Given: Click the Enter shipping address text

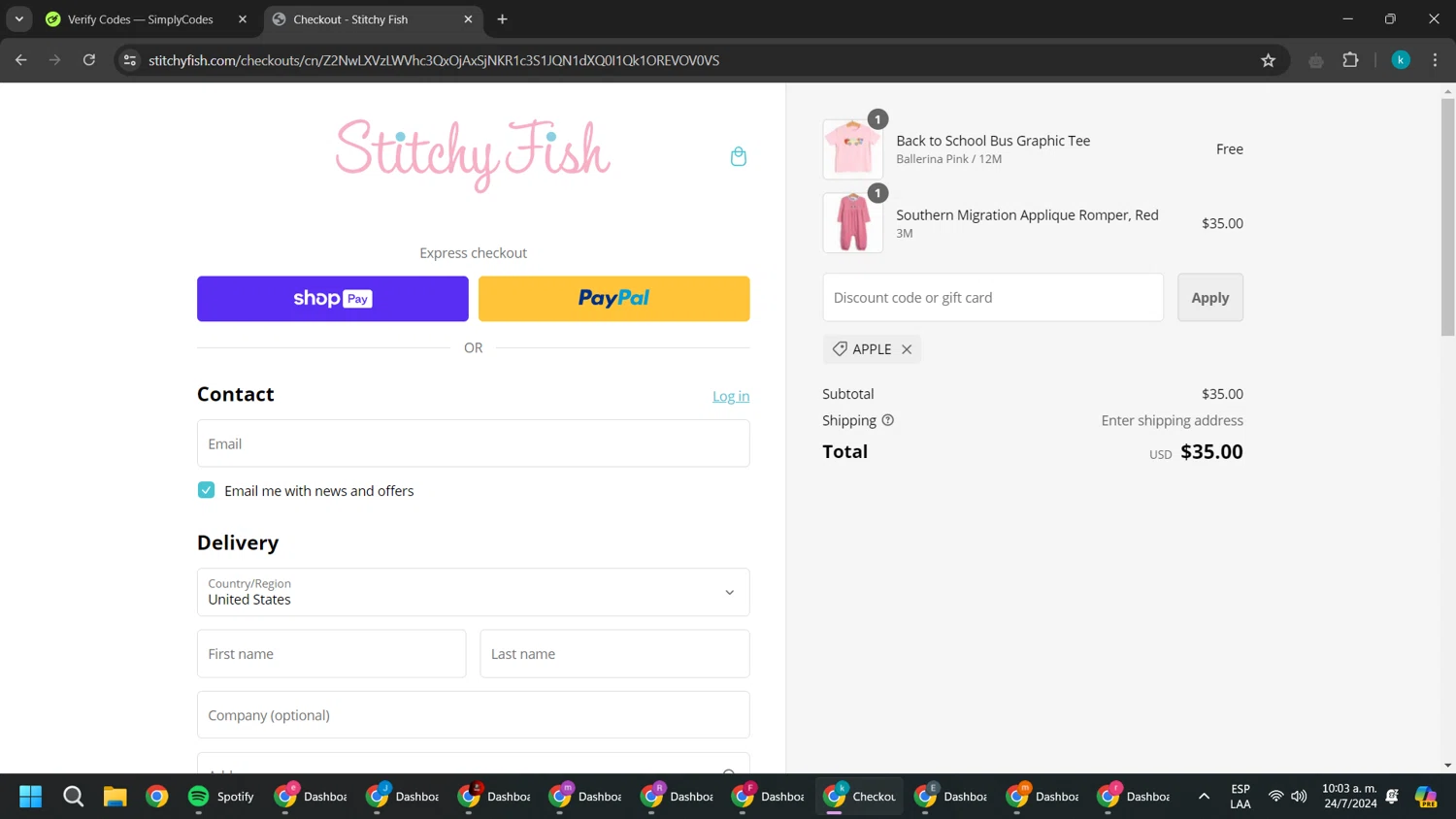Looking at the screenshot, I should tap(1172, 420).
